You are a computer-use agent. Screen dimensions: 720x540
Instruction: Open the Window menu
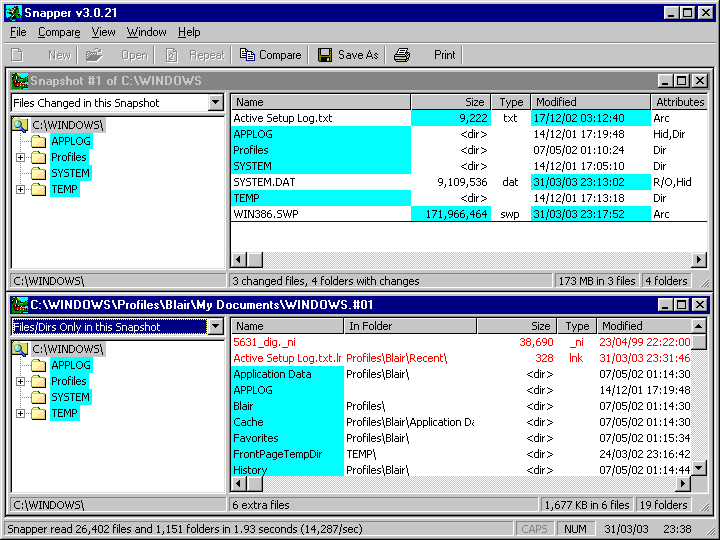(x=146, y=32)
